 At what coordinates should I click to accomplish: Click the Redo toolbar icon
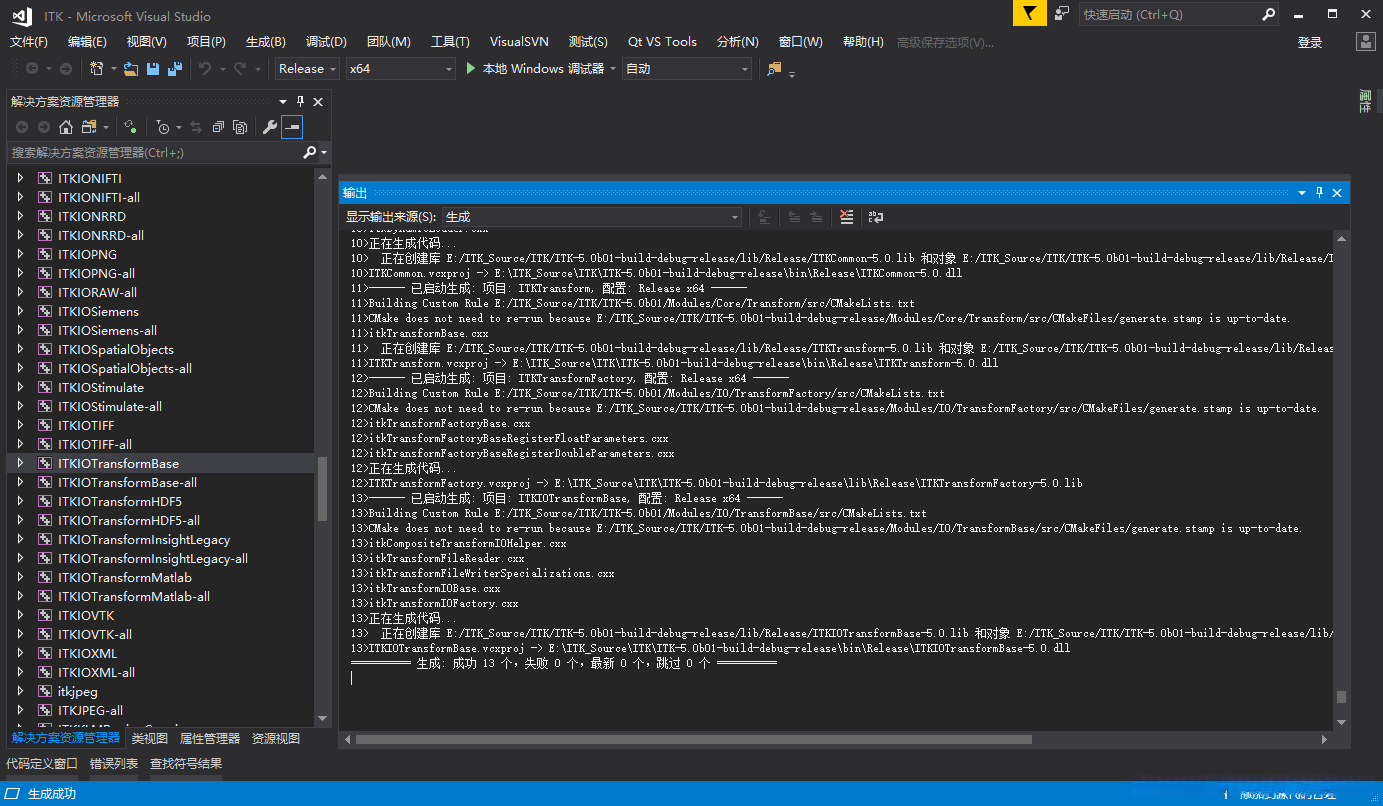point(240,69)
